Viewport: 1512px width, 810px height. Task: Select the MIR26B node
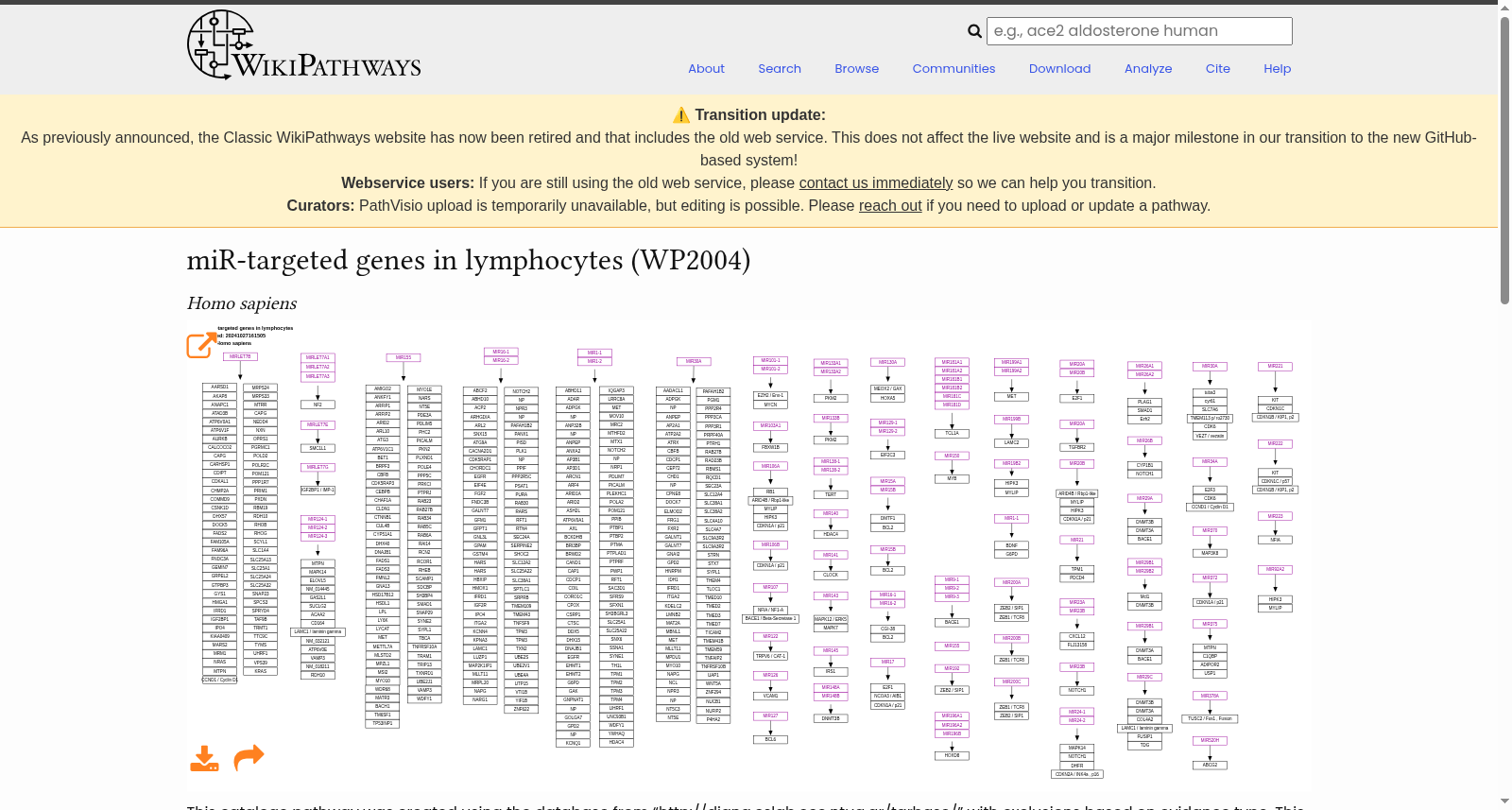point(1144,441)
